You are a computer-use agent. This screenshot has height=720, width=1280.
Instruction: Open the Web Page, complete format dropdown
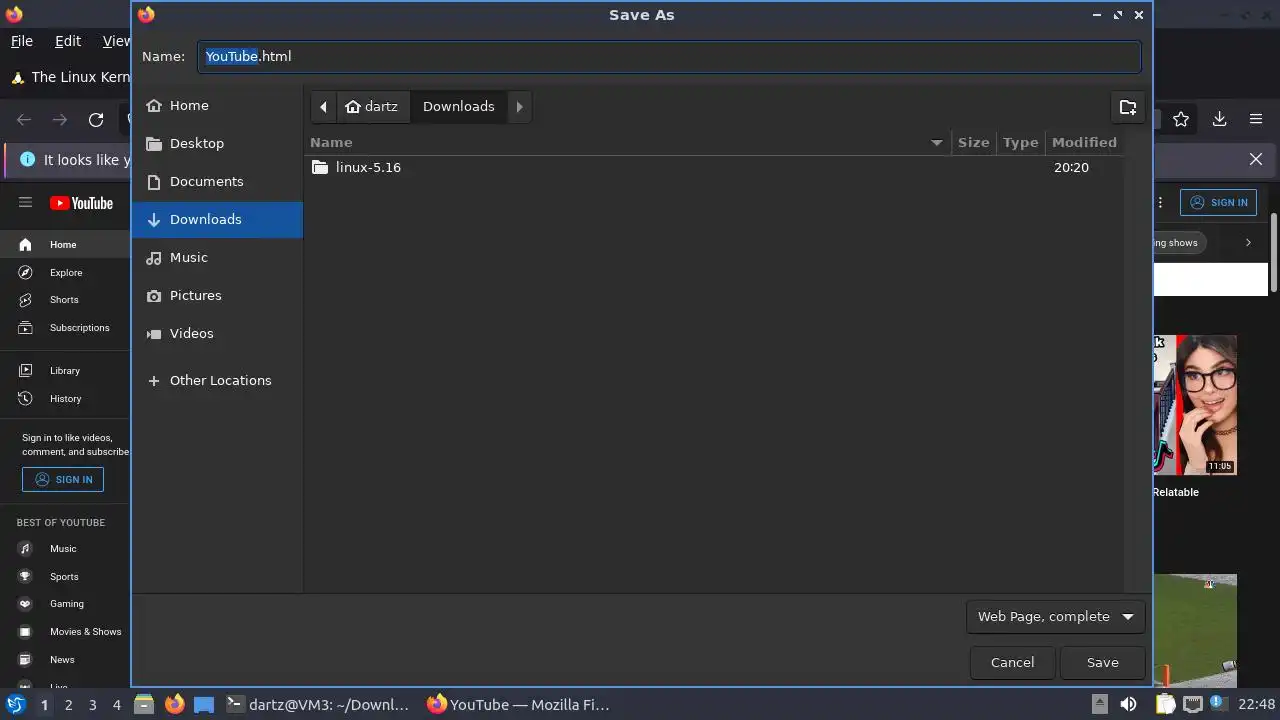pos(1055,617)
